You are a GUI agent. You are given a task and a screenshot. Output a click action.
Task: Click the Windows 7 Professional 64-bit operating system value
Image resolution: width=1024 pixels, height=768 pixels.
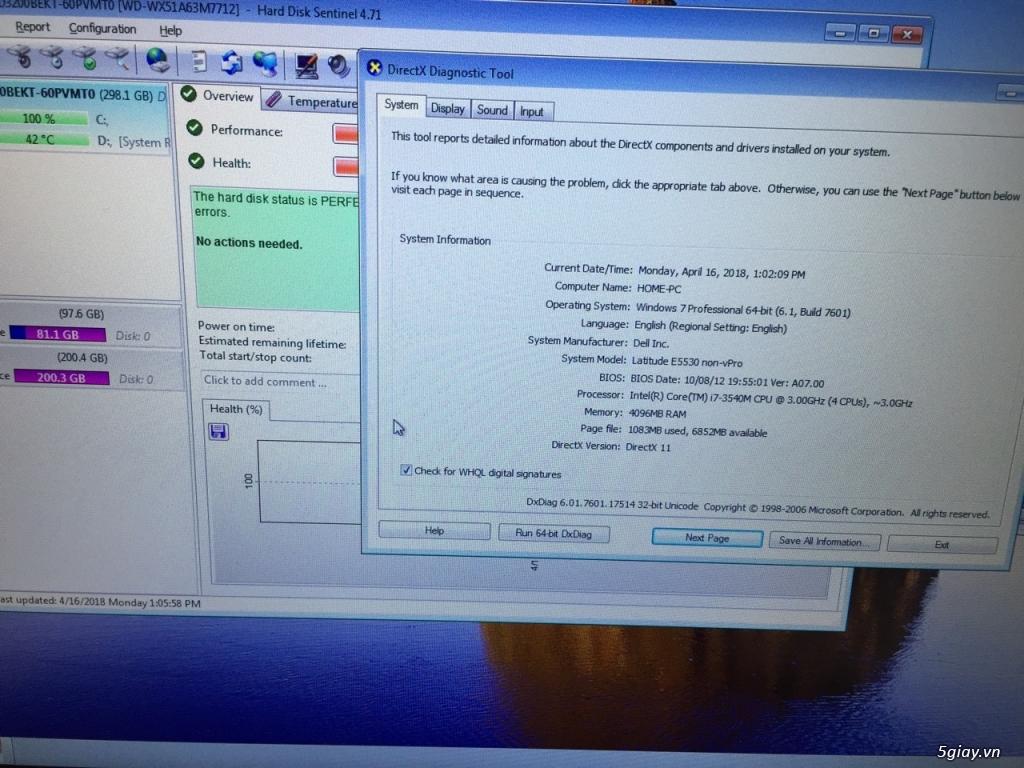coord(743,310)
